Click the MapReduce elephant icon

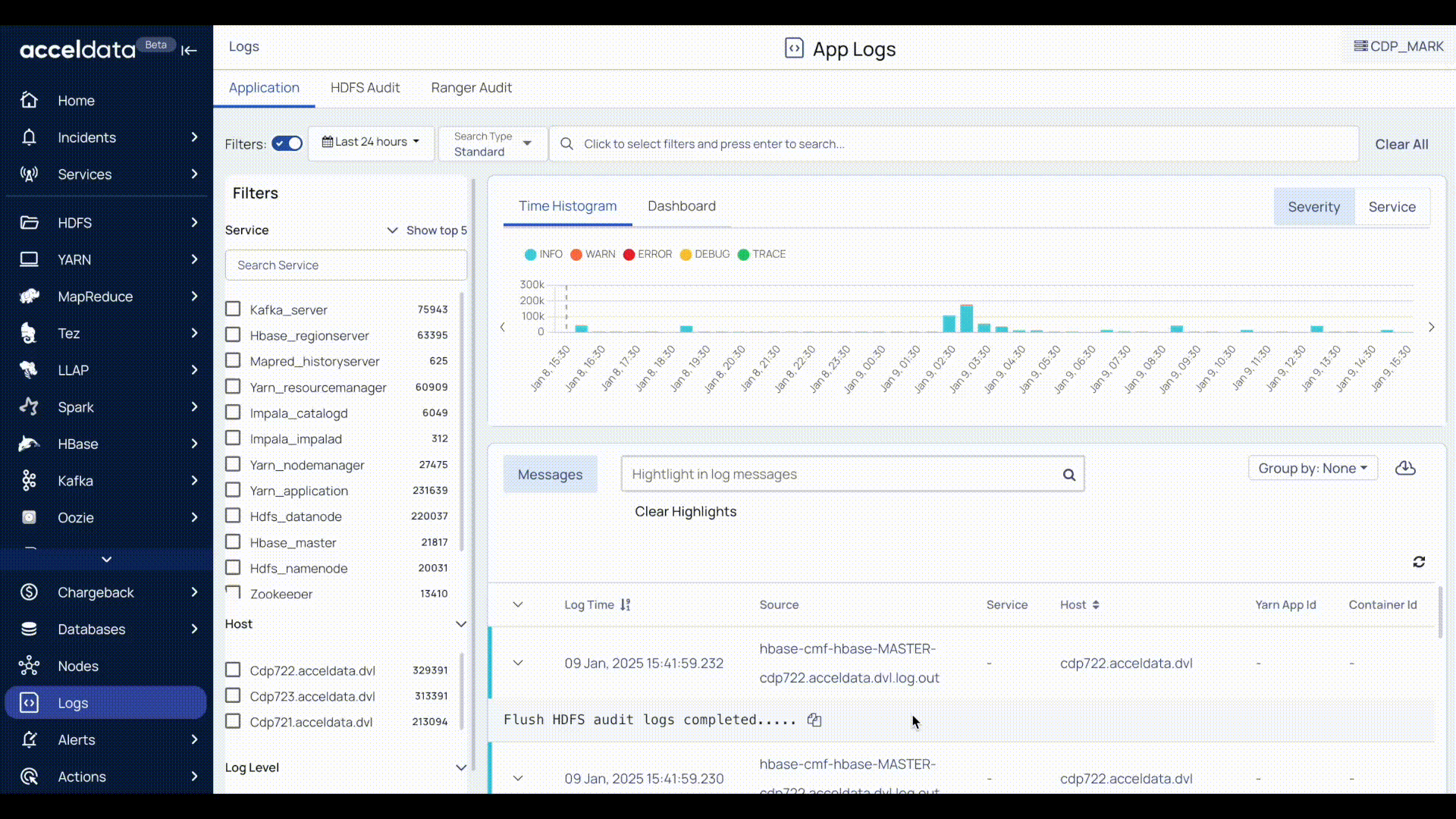29,297
